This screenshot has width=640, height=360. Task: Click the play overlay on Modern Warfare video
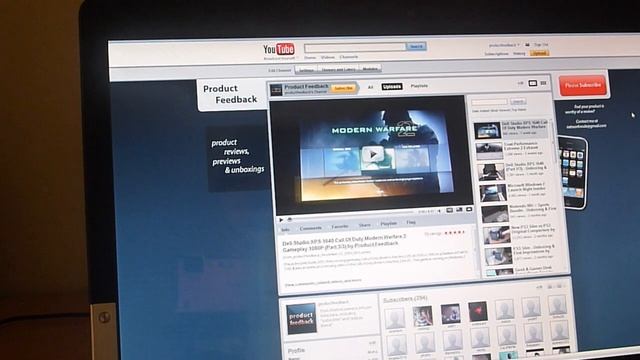point(372,155)
